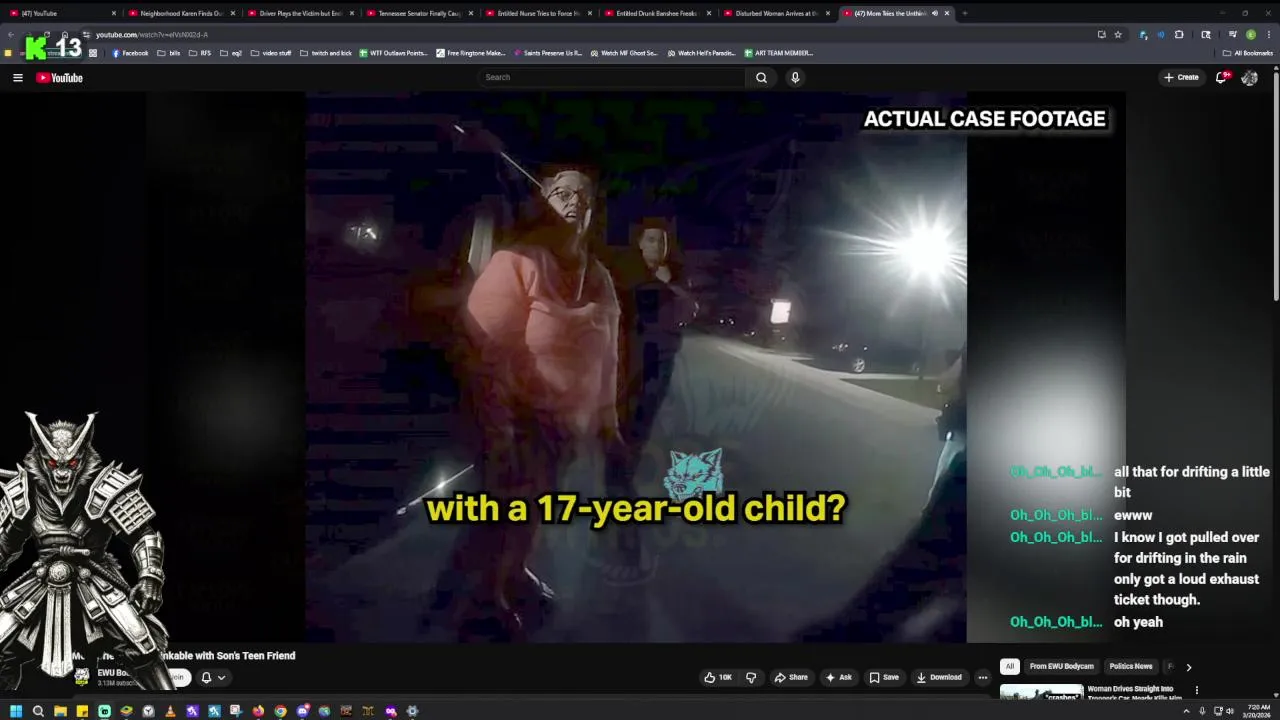
Task: Switch to Entitled Nurse Tries to Force tab
Action: pyautogui.click(x=537, y=13)
